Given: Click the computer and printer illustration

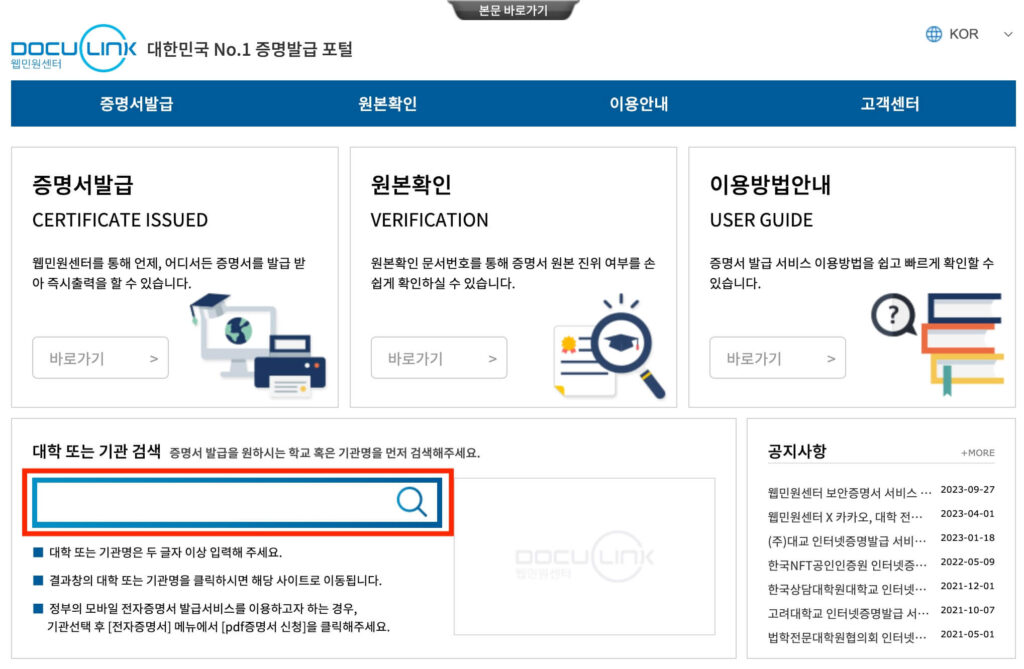Looking at the screenshot, I should tap(258, 346).
